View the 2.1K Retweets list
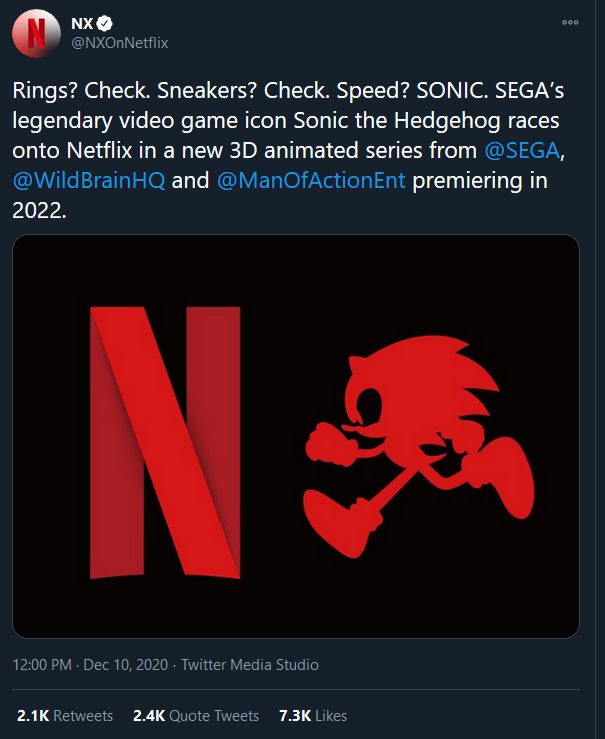The height and width of the screenshot is (739, 605). click(65, 716)
